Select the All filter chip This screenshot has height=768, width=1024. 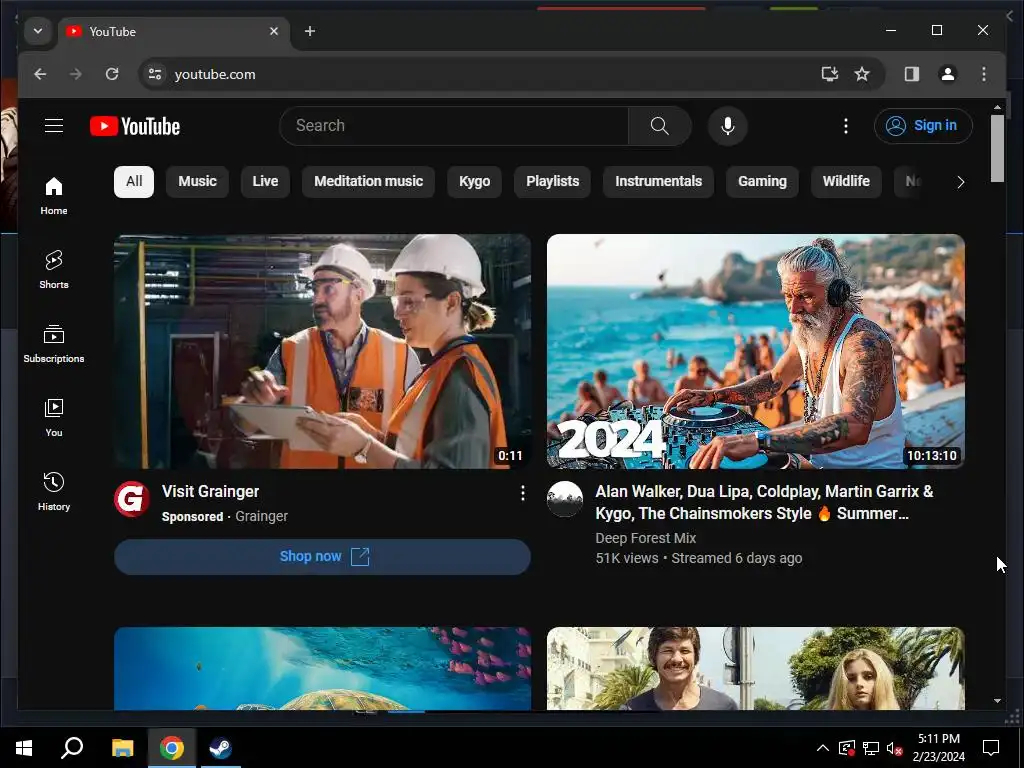tap(134, 181)
